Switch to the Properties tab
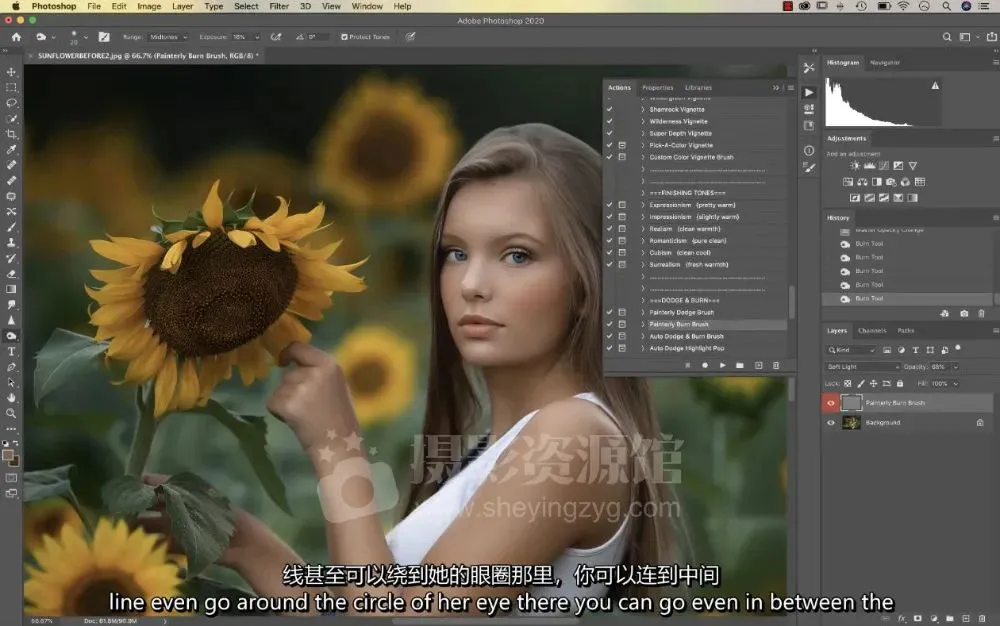The height and width of the screenshot is (626, 1000). [x=658, y=88]
